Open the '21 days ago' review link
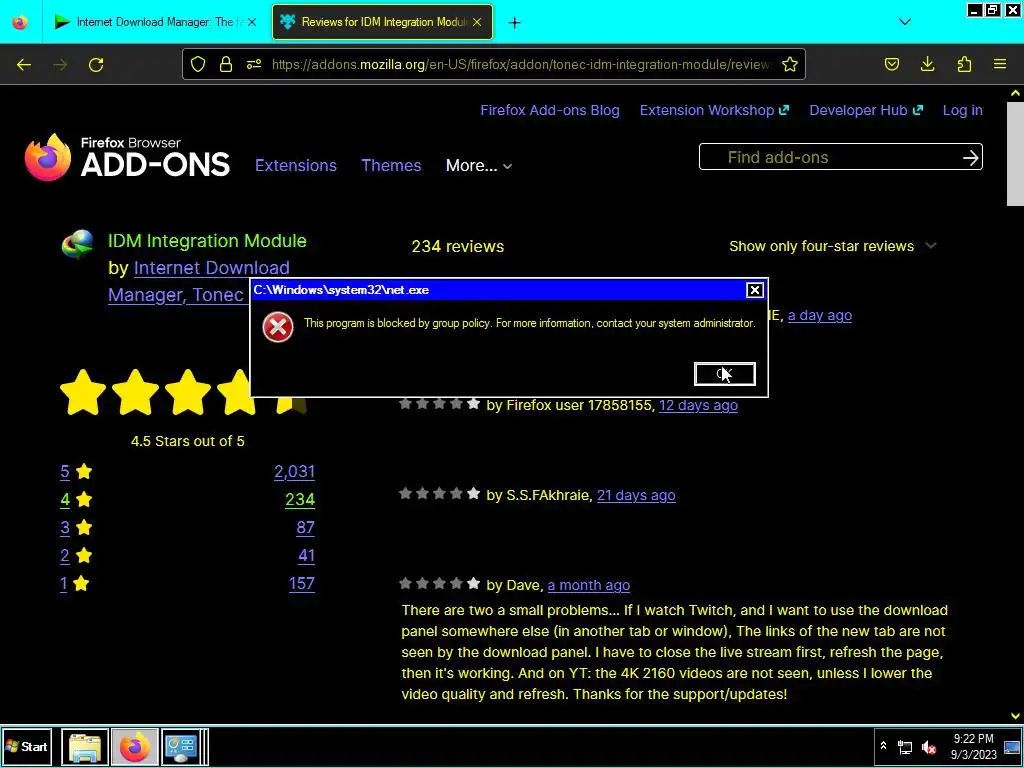Viewport: 1024px width, 768px height. (636, 495)
